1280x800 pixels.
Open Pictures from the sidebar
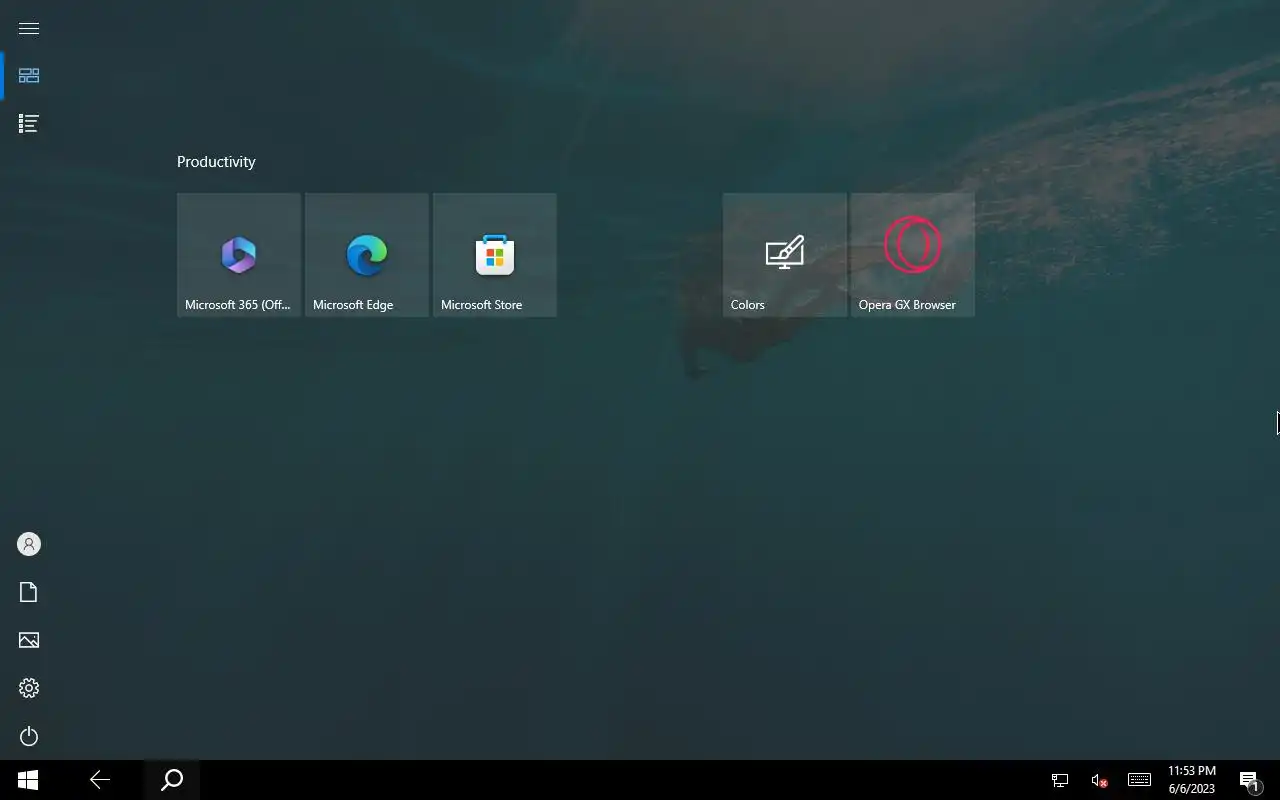29,640
